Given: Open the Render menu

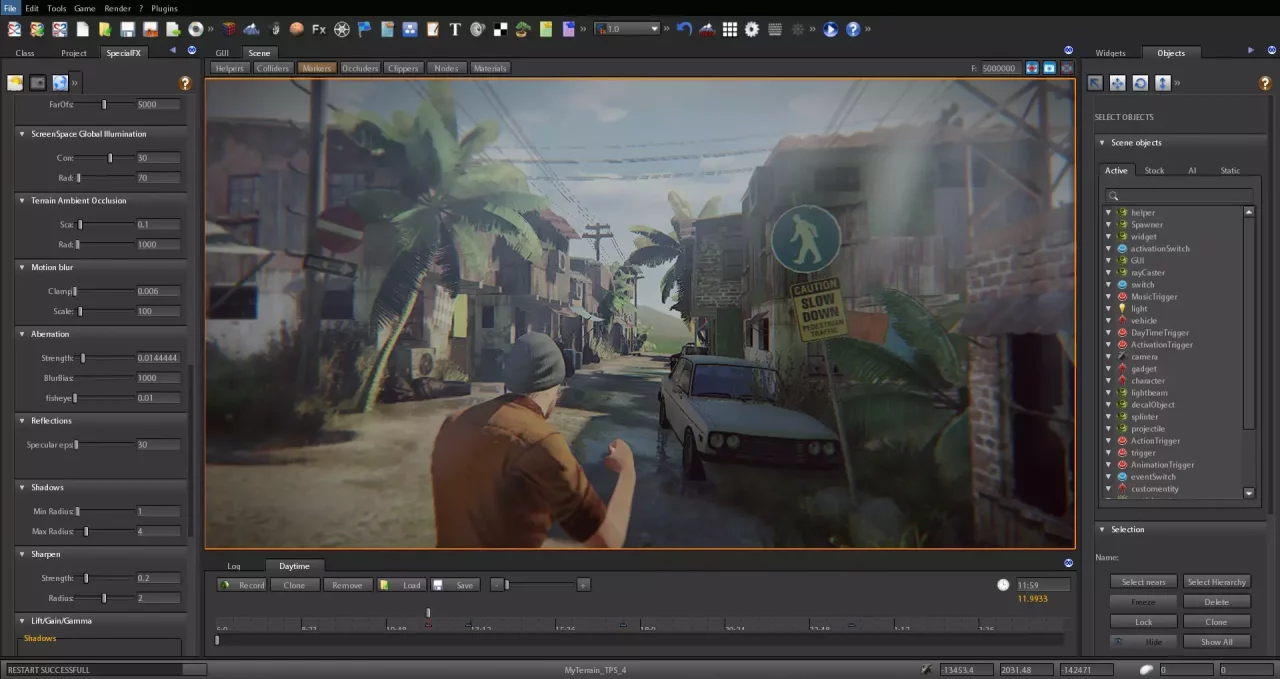Looking at the screenshot, I should (x=117, y=8).
